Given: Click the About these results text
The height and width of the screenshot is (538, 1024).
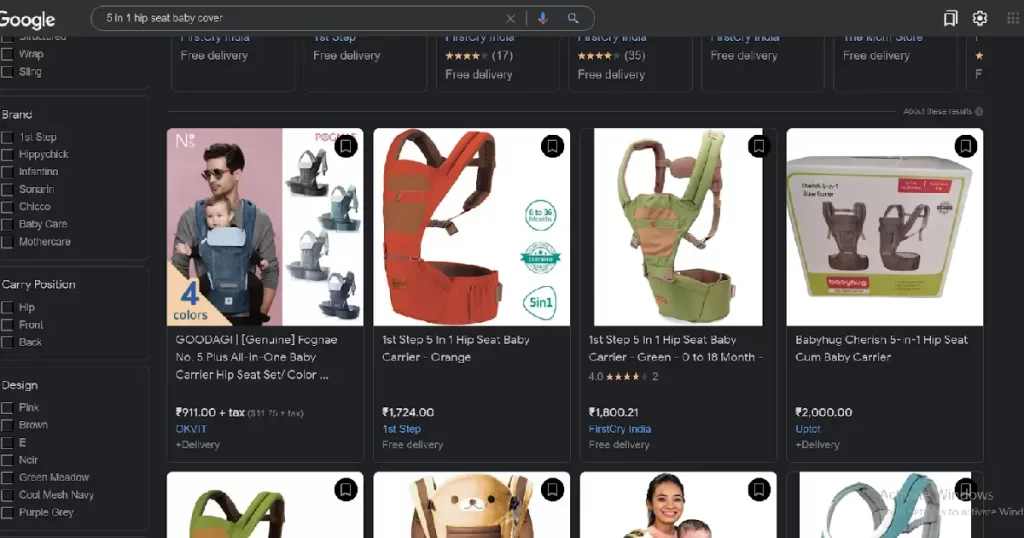Looking at the screenshot, I should click(x=937, y=112).
